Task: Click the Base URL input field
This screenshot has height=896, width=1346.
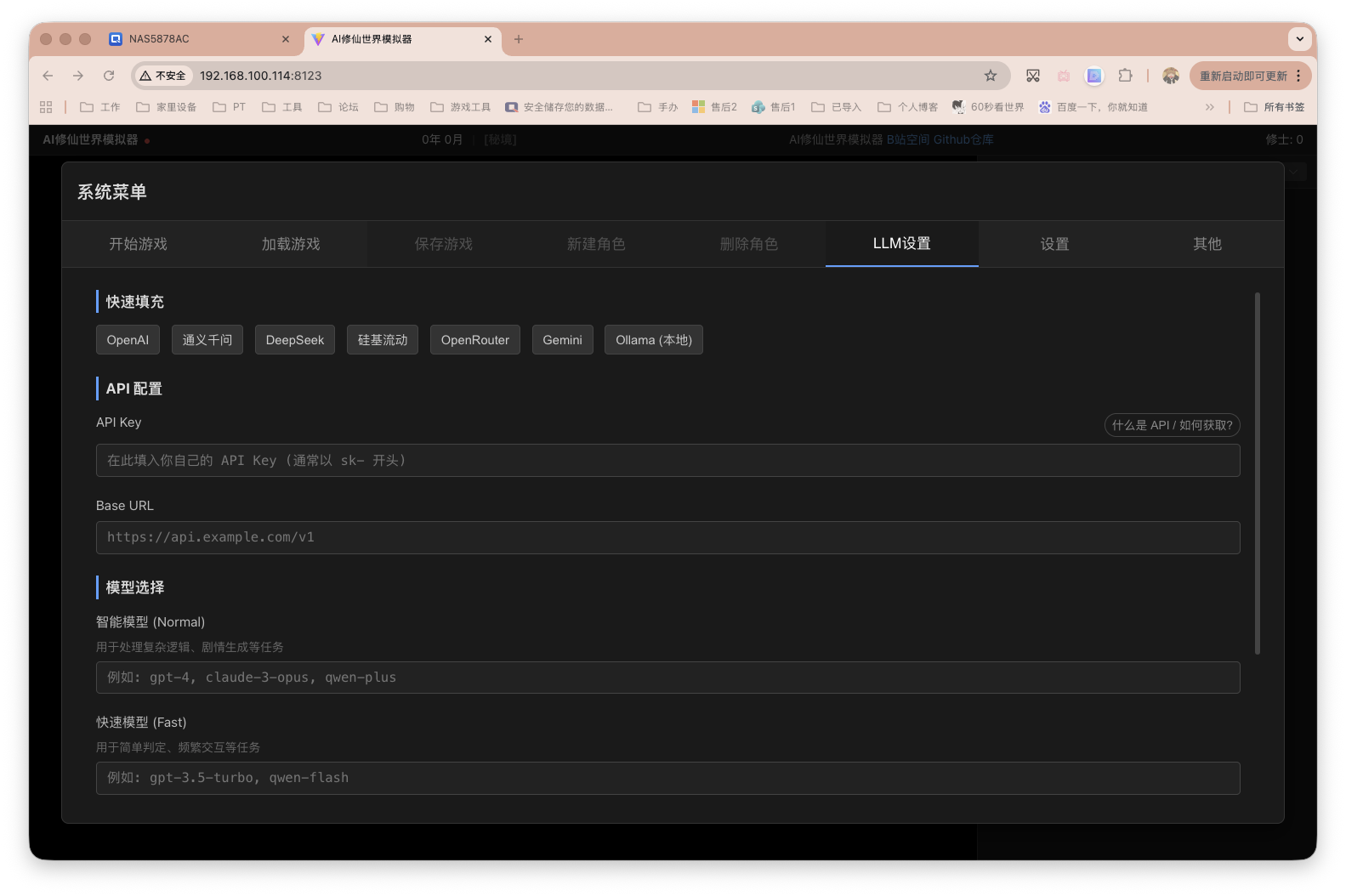Action: 667,538
